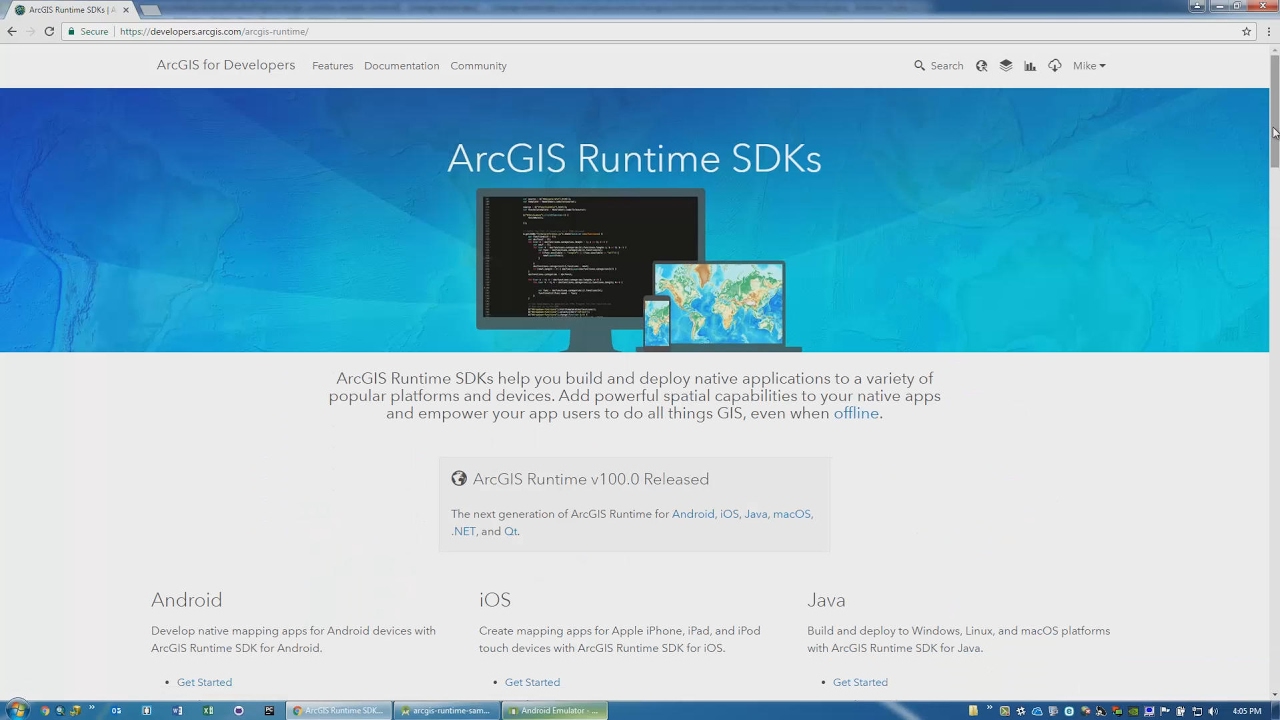Click the Action Center flag tray icon
1280x720 pixels.
click(1165, 711)
